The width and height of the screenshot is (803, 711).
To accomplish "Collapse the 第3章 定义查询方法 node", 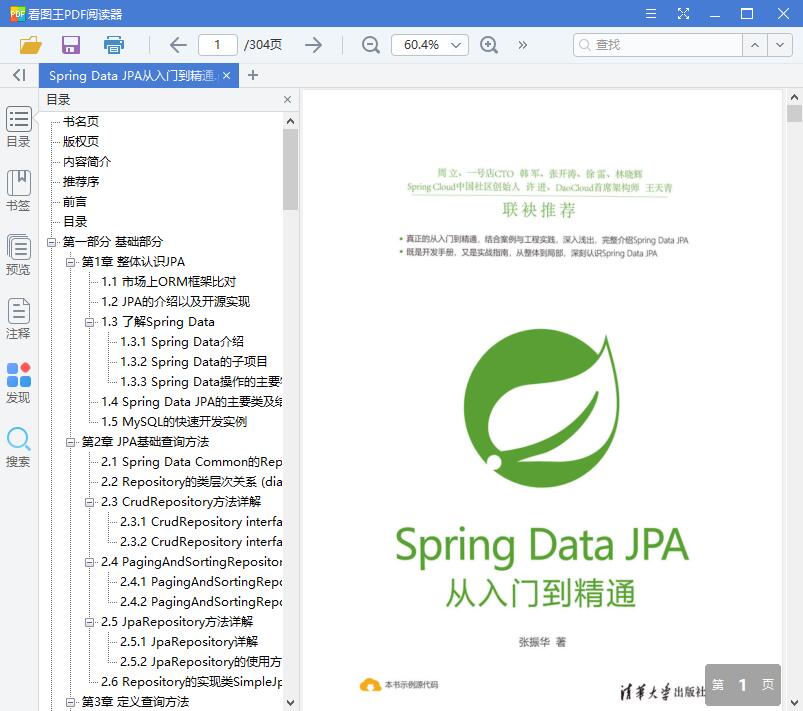I will [x=70, y=702].
